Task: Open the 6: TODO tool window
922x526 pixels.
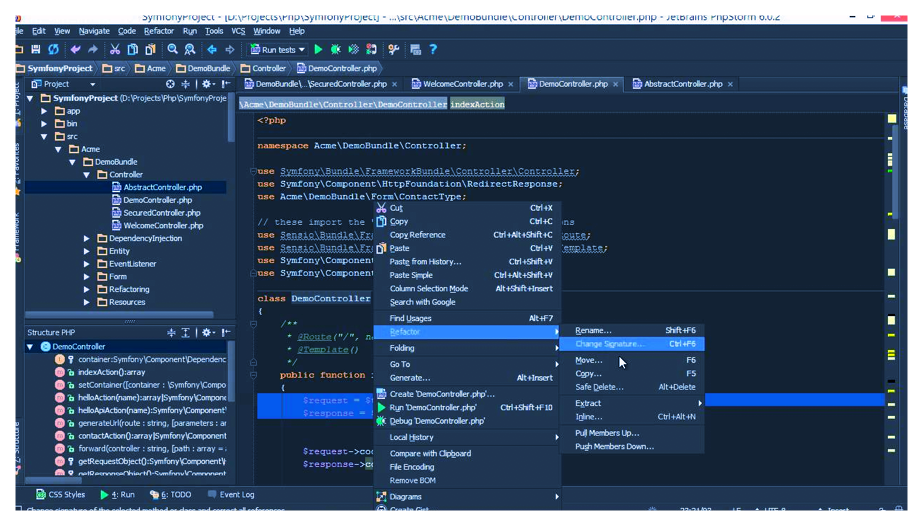Action: point(171,495)
